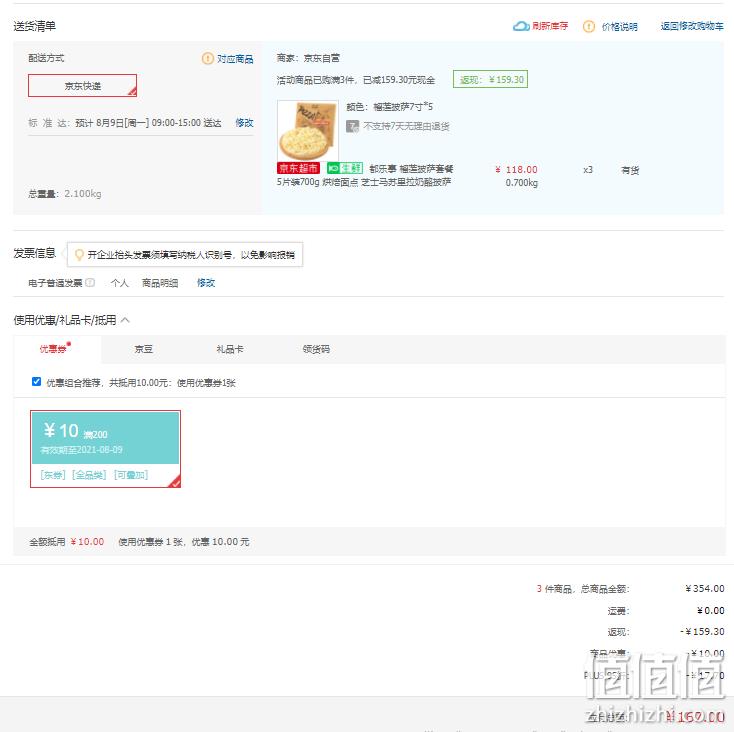Image resolution: width=734 pixels, height=732 pixels.
Task: Click the 京东超市 red badge
Action: click(x=298, y=168)
